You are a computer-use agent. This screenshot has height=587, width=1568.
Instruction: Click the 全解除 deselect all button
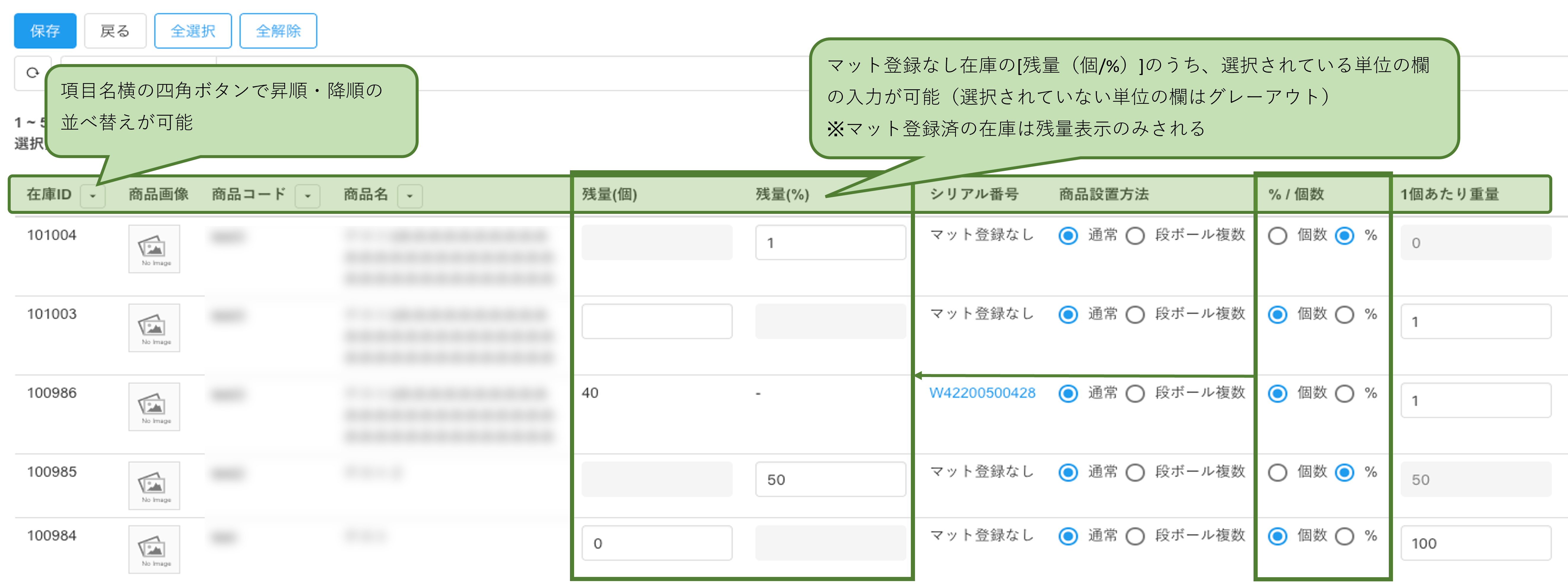278,31
